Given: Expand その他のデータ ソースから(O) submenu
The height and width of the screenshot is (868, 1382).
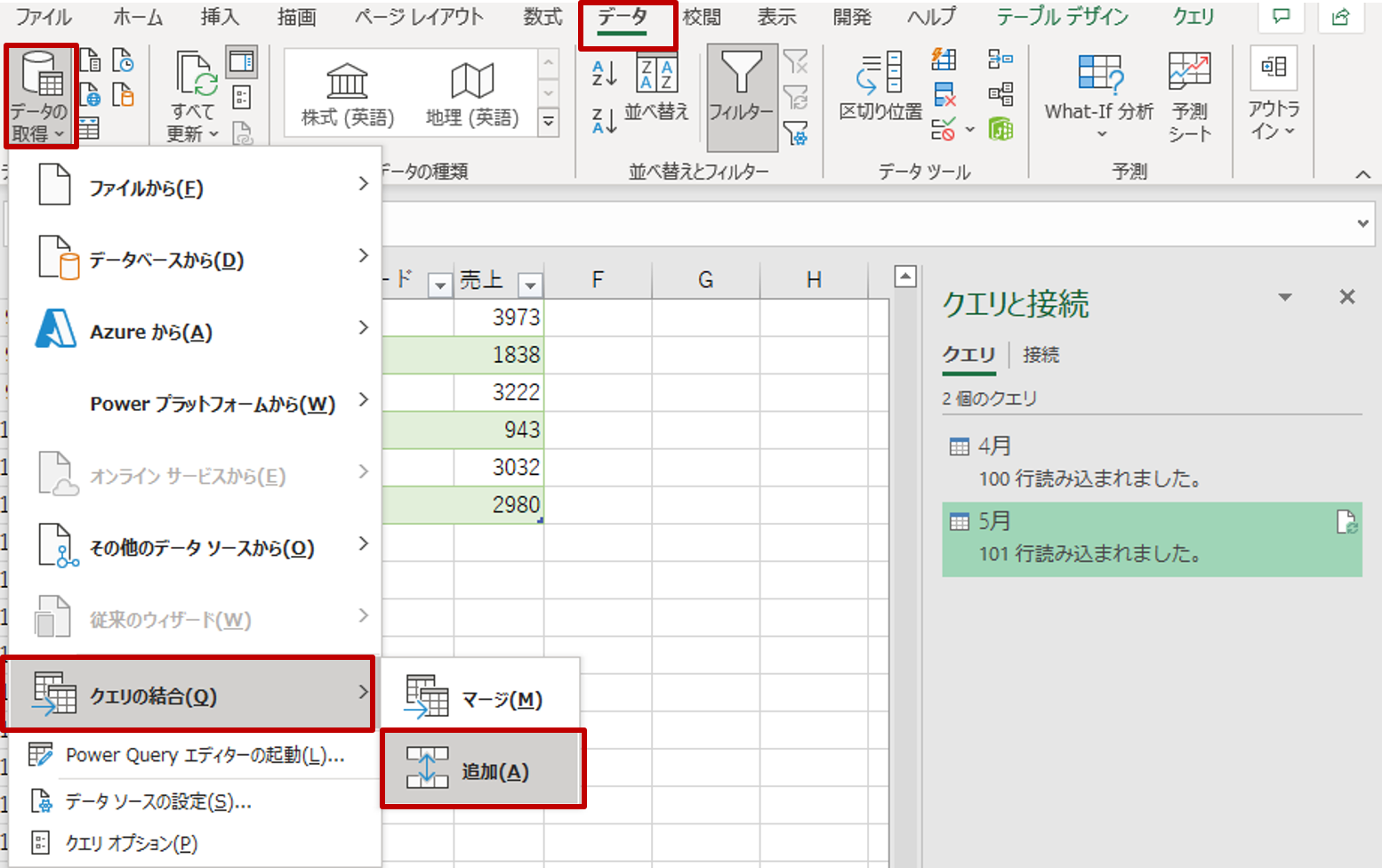Looking at the screenshot, I should point(195,547).
